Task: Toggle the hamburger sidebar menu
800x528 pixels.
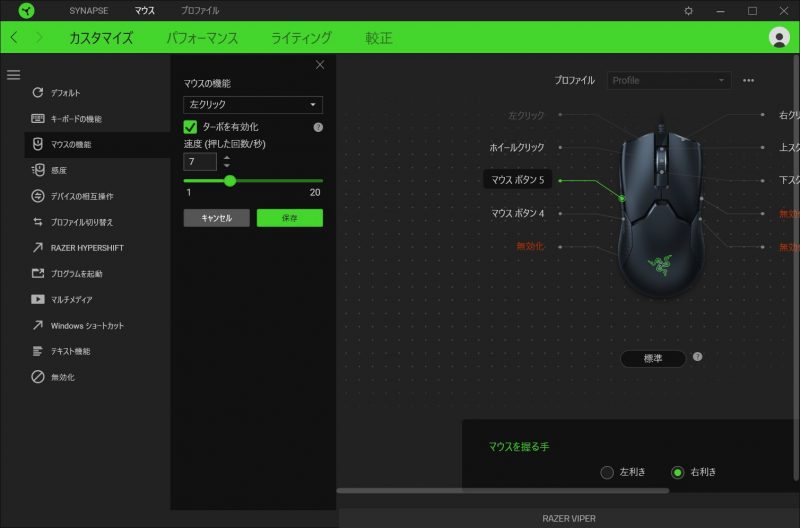Action: pos(13,75)
